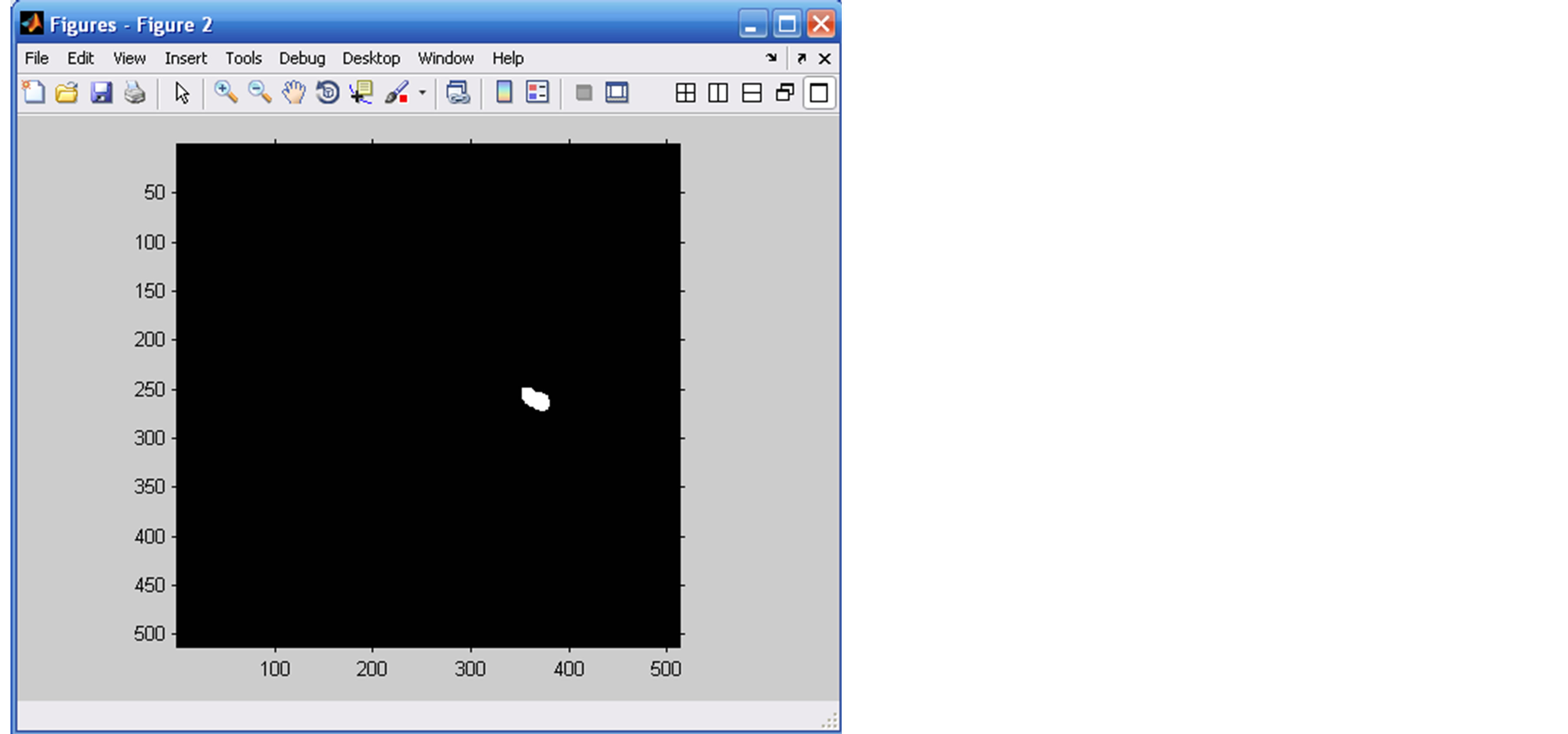Print the figure using the printer icon
1568x734 pixels.
click(x=135, y=93)
